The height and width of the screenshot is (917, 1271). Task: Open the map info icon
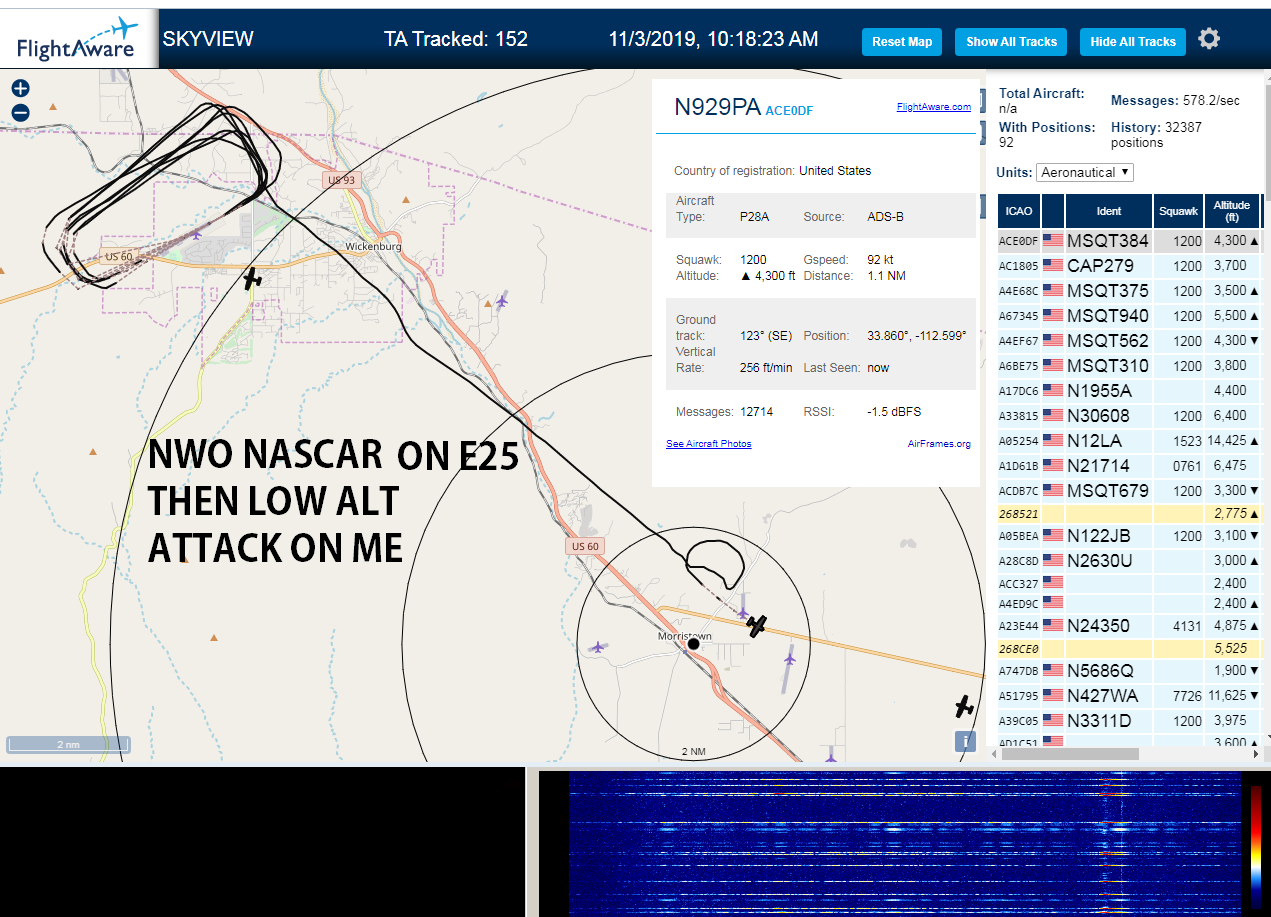(x=965, y=741)
